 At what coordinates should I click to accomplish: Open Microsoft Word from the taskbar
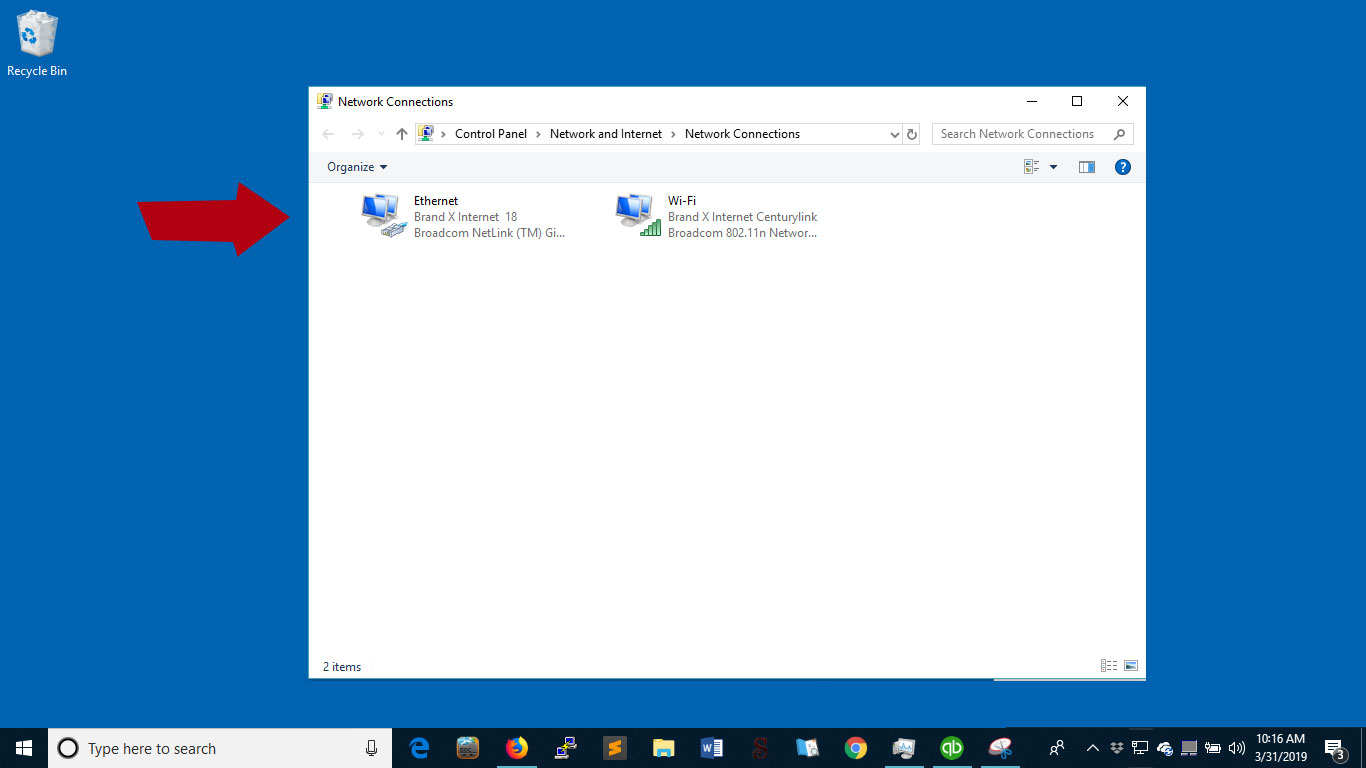(711, 748)
